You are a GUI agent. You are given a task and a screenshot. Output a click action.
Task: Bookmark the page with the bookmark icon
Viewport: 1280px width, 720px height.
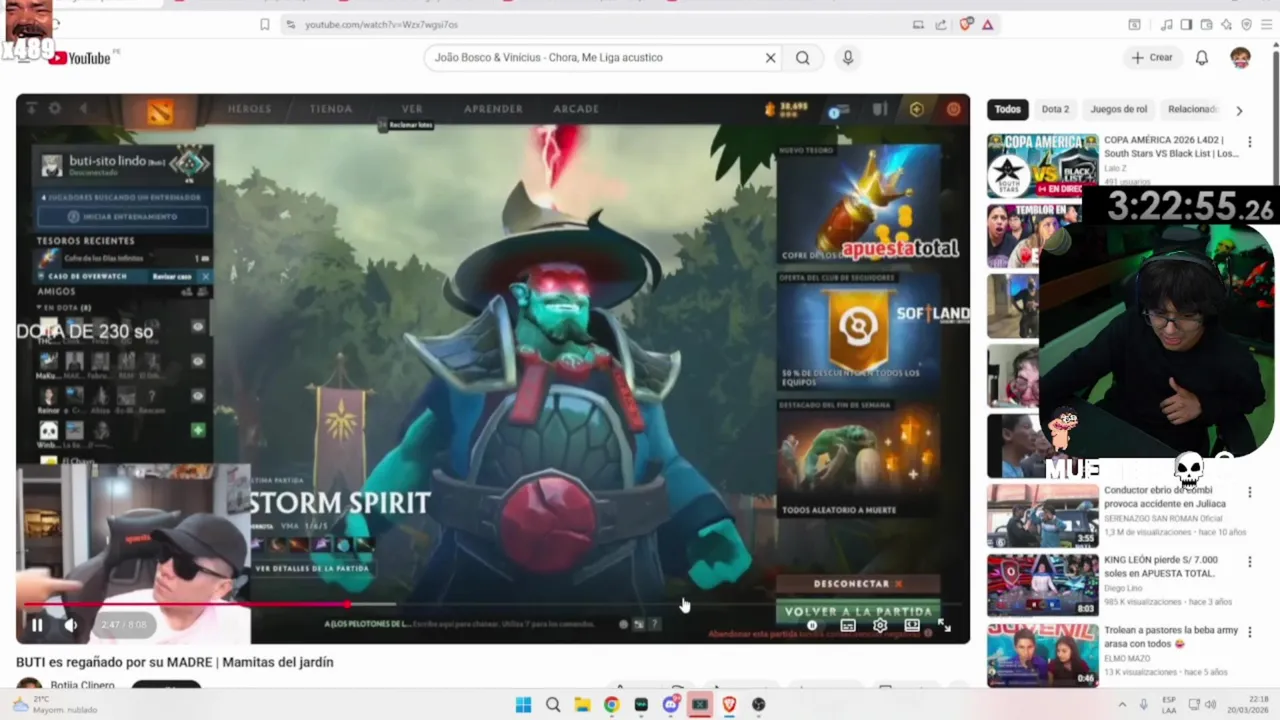[x=264, y=24]
